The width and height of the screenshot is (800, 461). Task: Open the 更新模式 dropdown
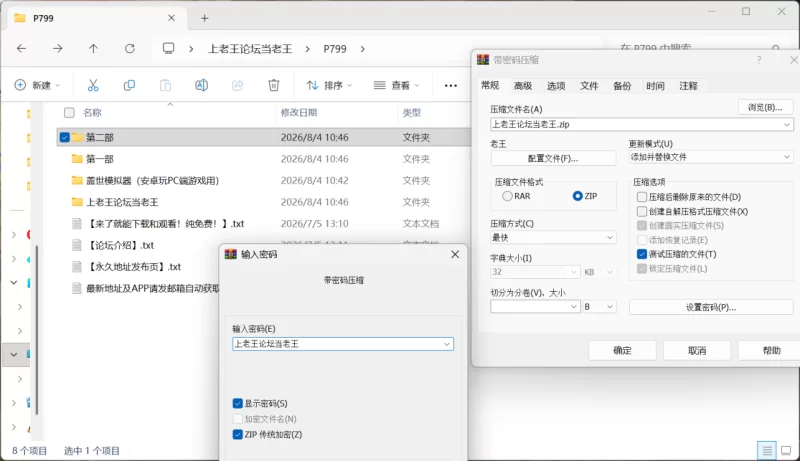pyautogui.click(x=786, y=157)
